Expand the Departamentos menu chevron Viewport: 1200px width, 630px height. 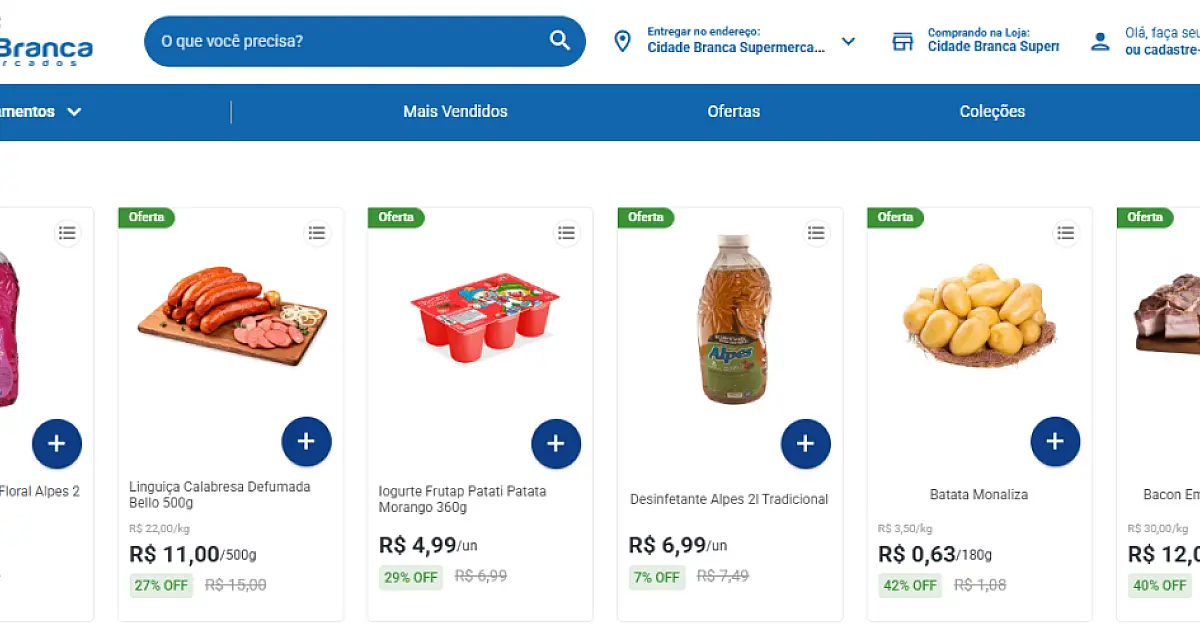click(74, 112)
